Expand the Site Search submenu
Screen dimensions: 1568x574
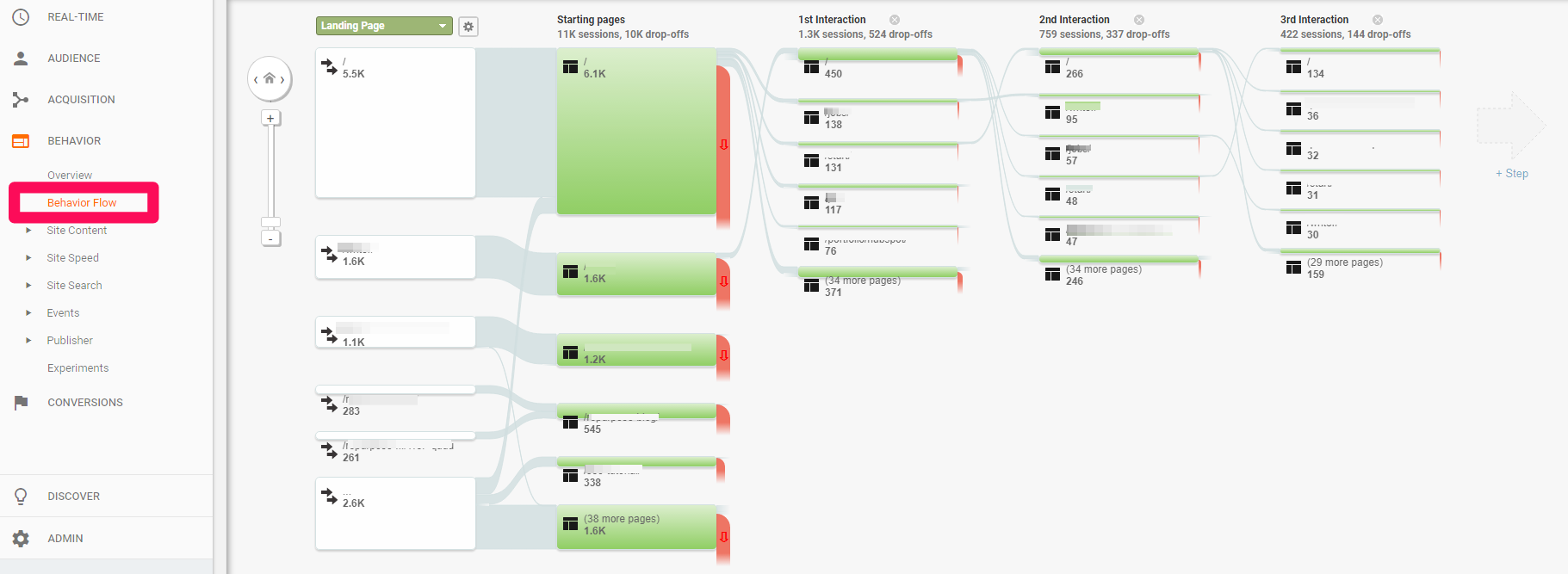click(73, 285)
